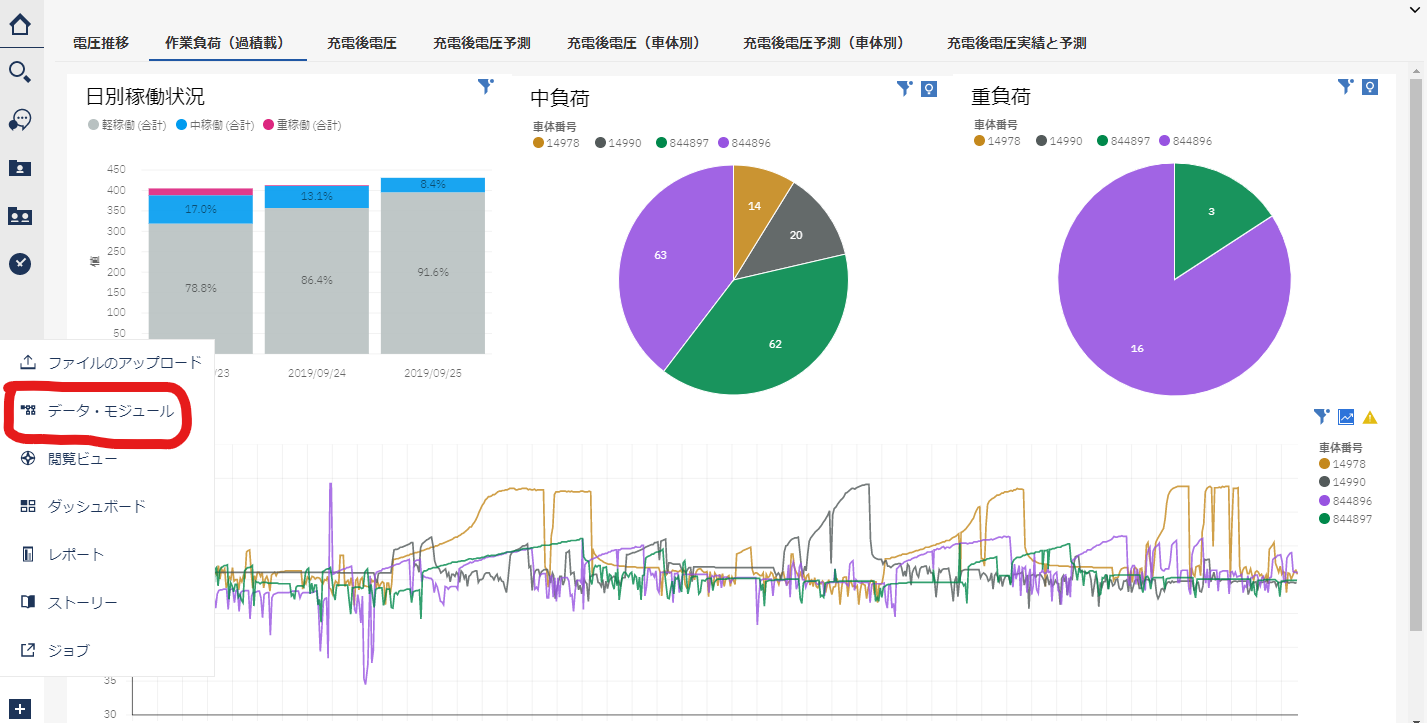Click the 17.0% blue bar segment

click(201, 209)
